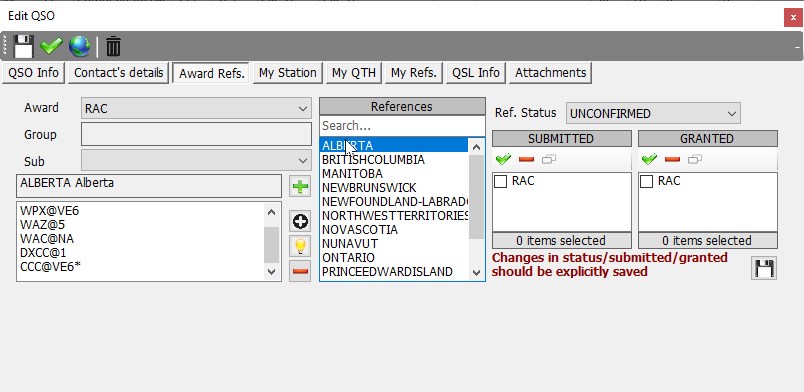The height and width of the screenshot is (392, 804).
Task: Click references list scrollbar down arrow
Action: click(x=476, y=273)
